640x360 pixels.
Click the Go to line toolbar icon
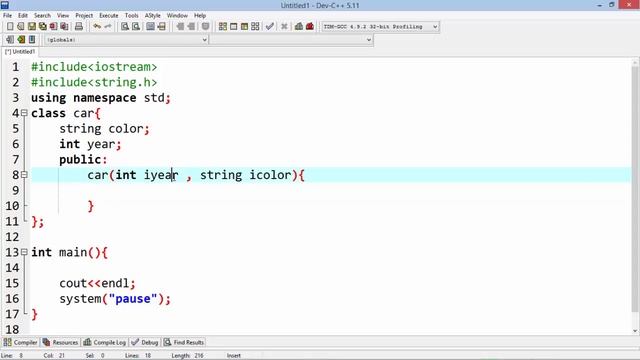(x=162, y=27)
